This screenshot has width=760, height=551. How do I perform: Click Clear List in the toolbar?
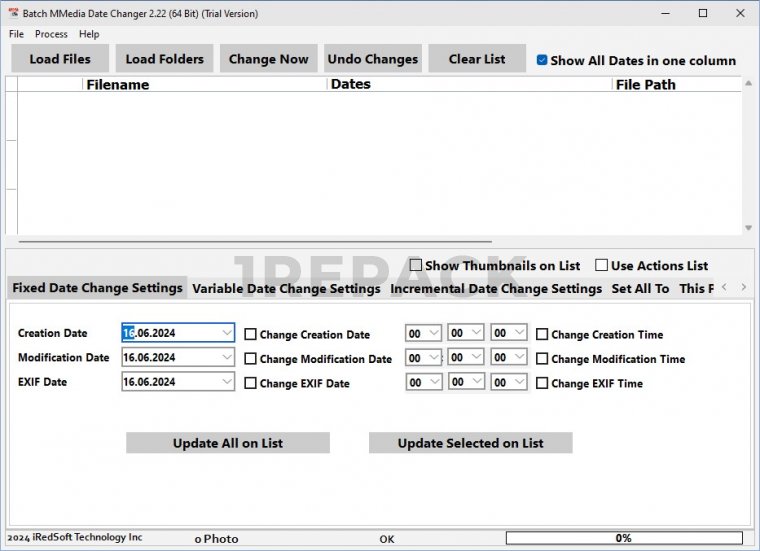[477, 59]
